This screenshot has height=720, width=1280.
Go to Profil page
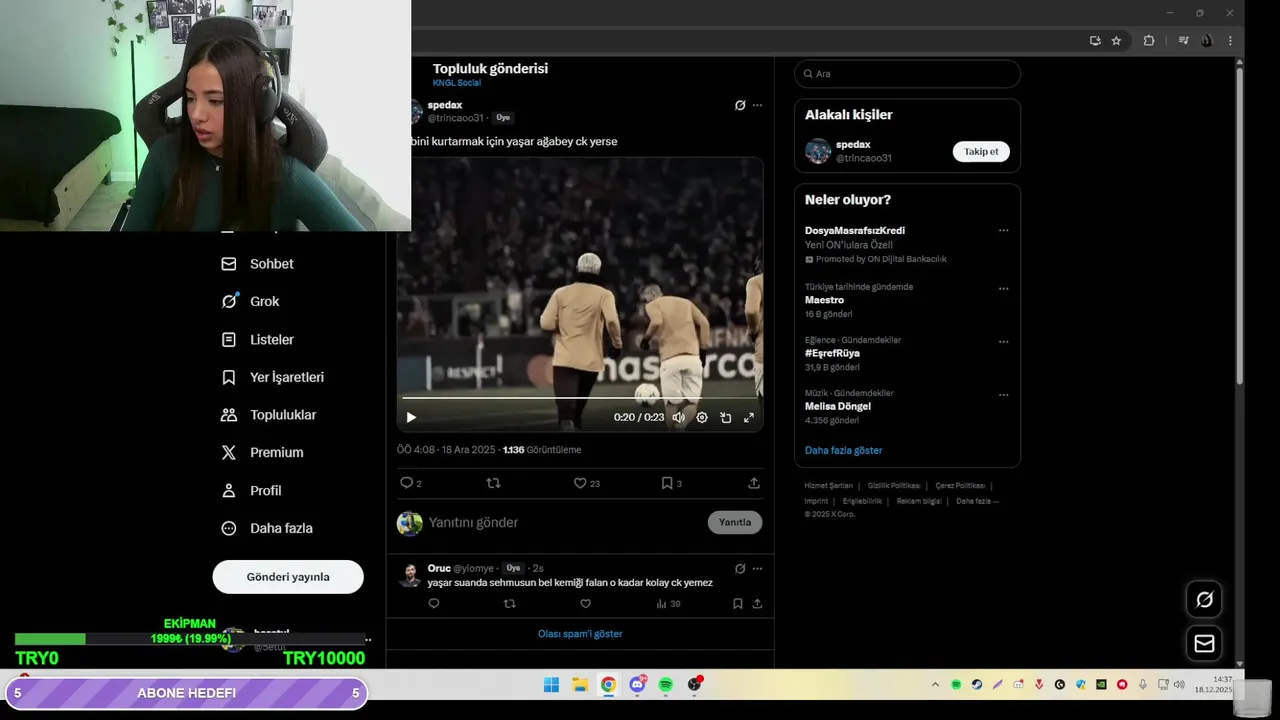[x=251, y=491]
